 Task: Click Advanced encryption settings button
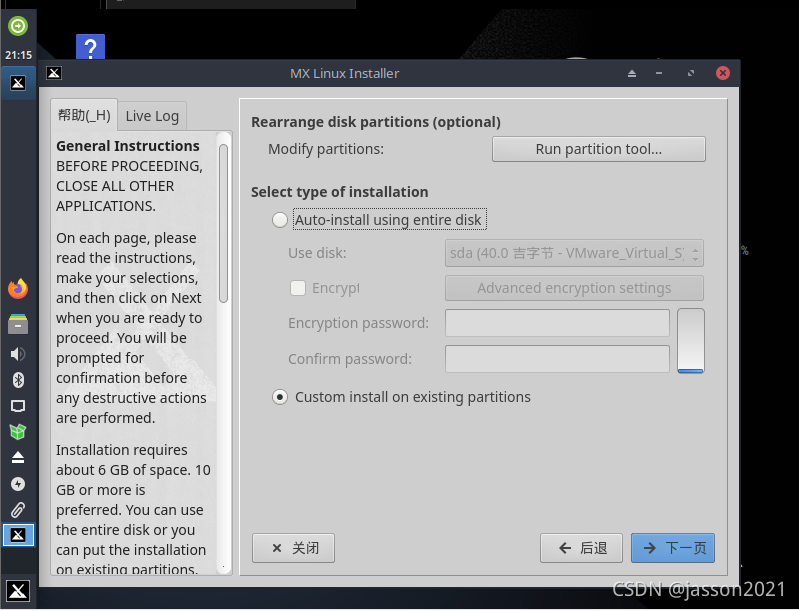574,288
